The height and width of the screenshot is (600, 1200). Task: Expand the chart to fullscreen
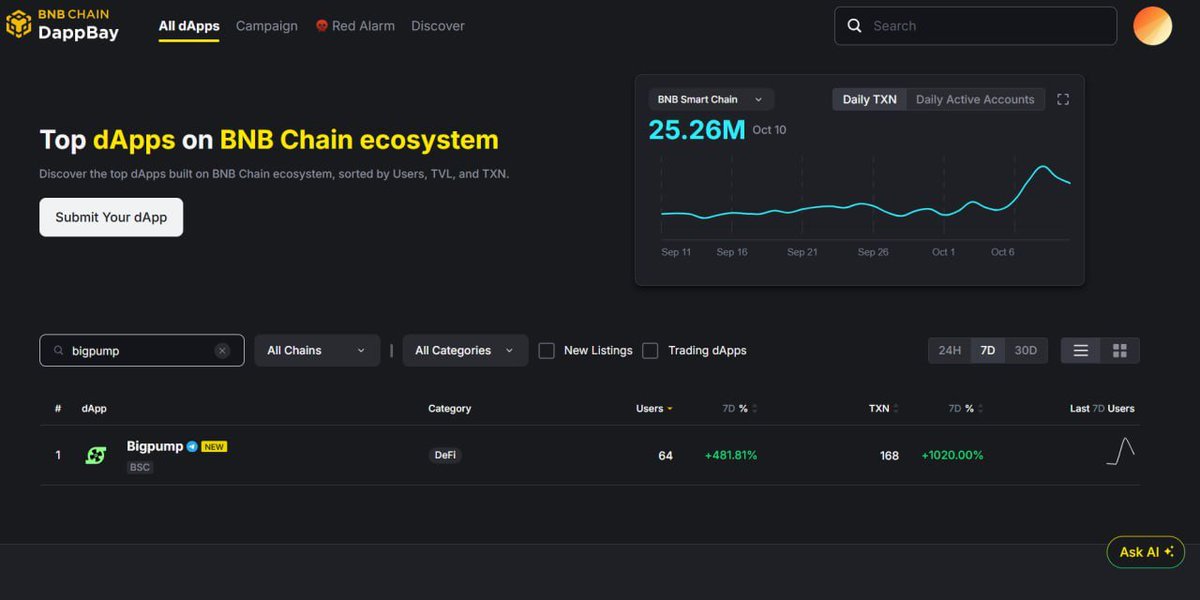tap(1063, 99)
